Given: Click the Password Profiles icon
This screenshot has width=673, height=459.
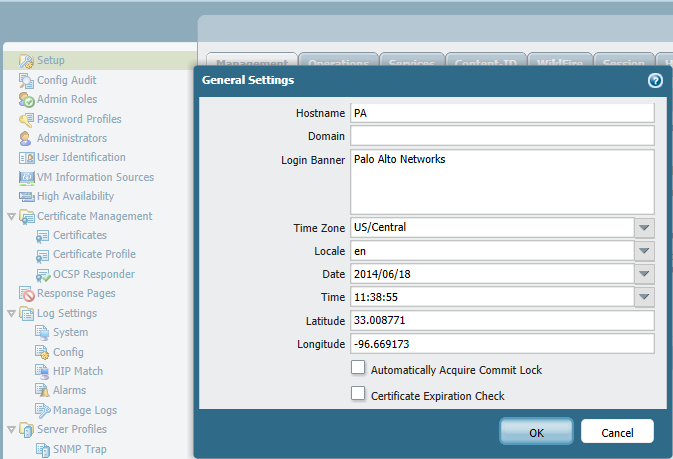Looking at the screenshot, I should (27, 119).
